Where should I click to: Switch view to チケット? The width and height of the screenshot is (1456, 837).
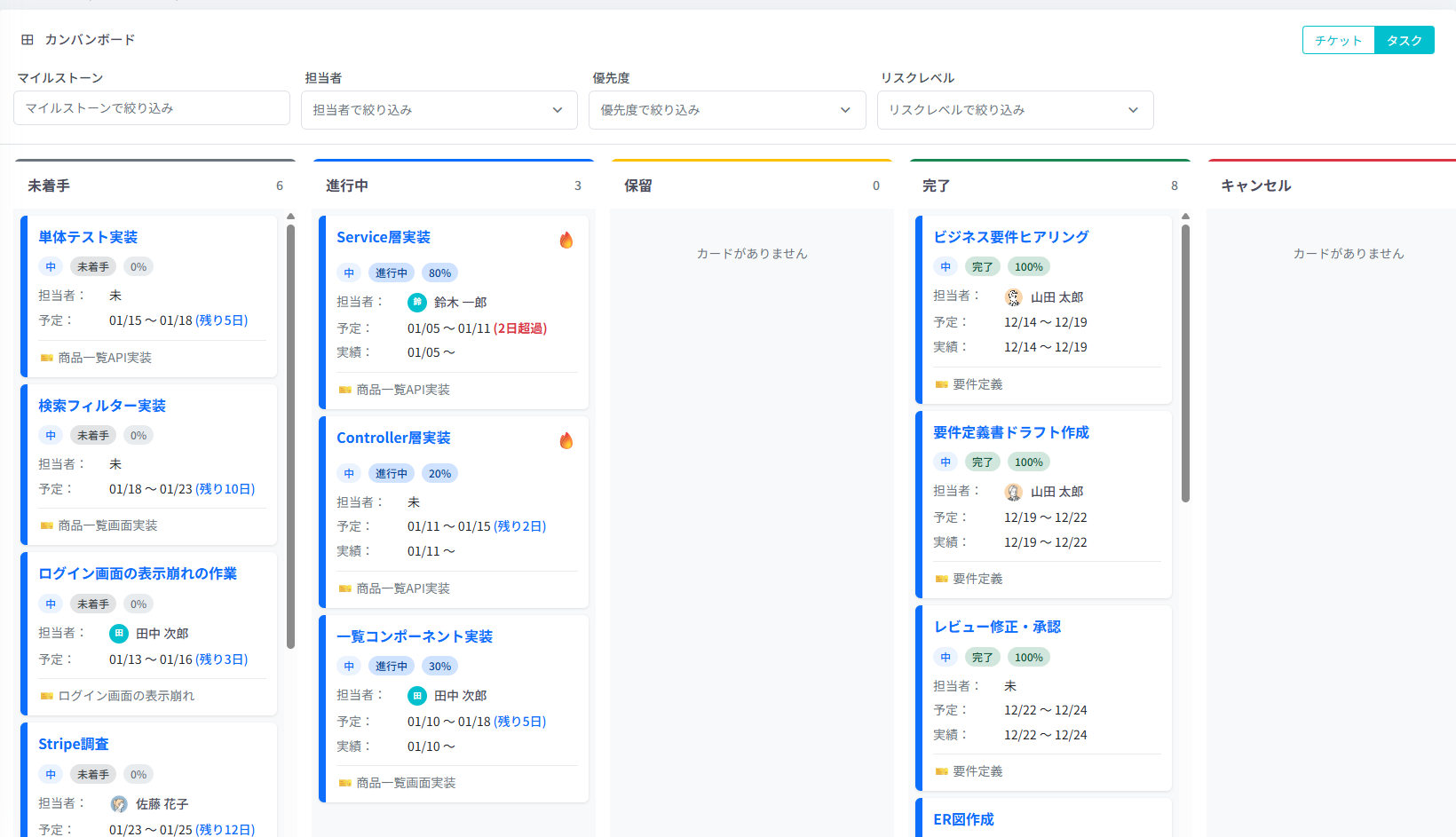tap(1338, 40)
